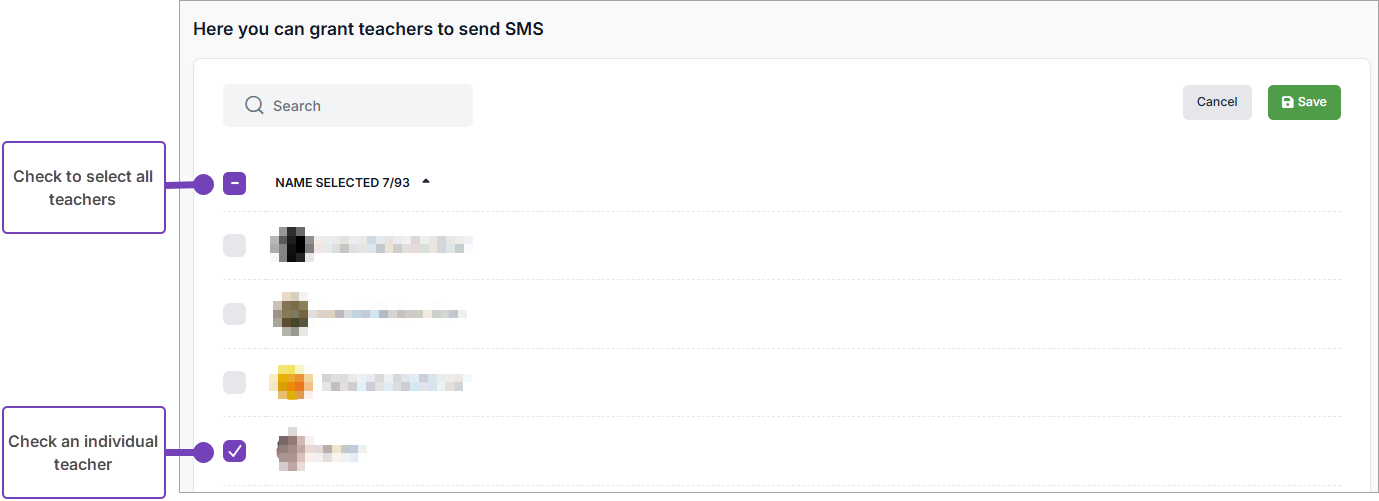Focus the Search text field
The height and width of the screenshot is (501, 1379).
360,106
